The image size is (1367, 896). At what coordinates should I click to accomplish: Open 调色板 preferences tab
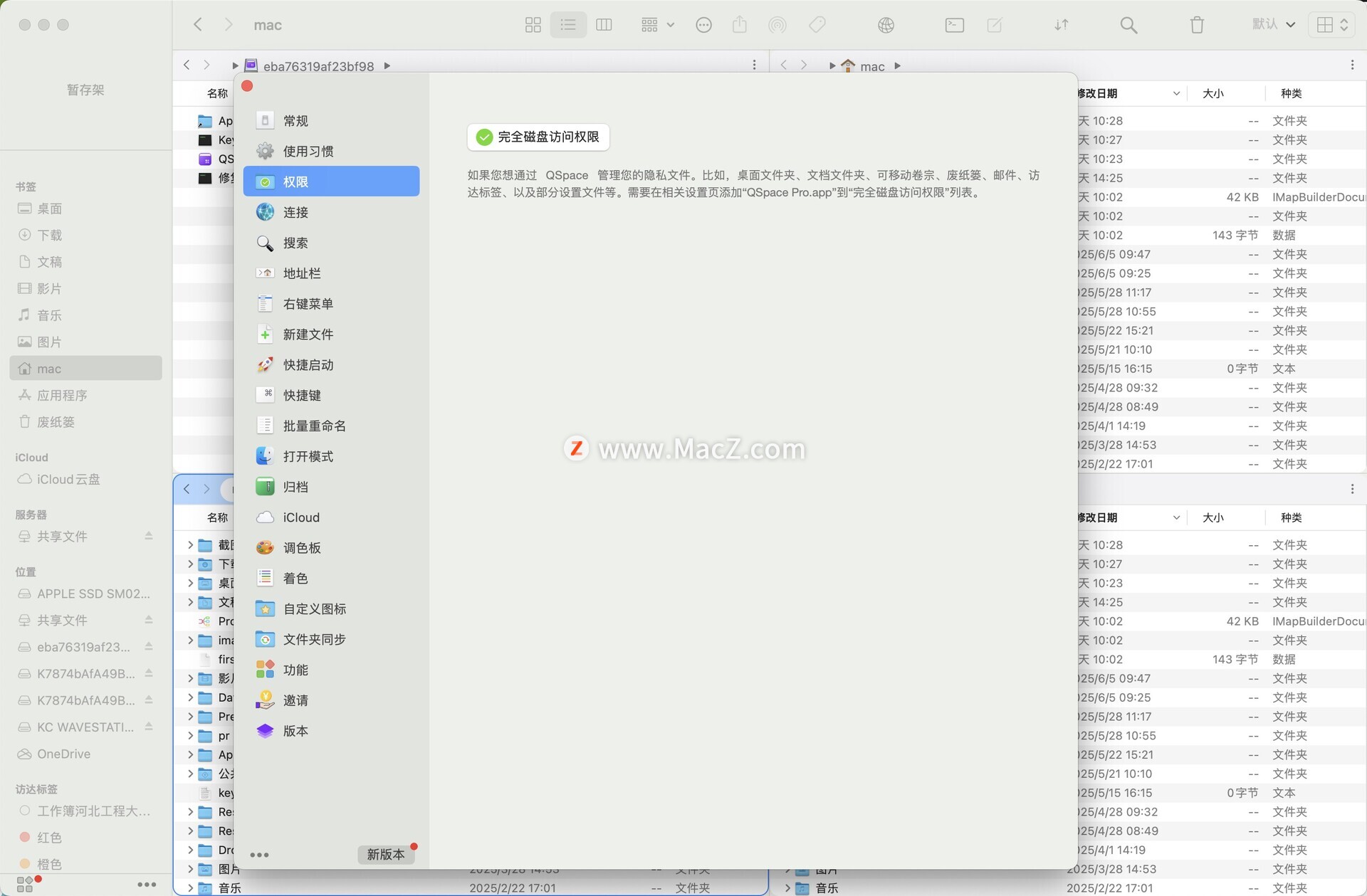coord(331,547)
